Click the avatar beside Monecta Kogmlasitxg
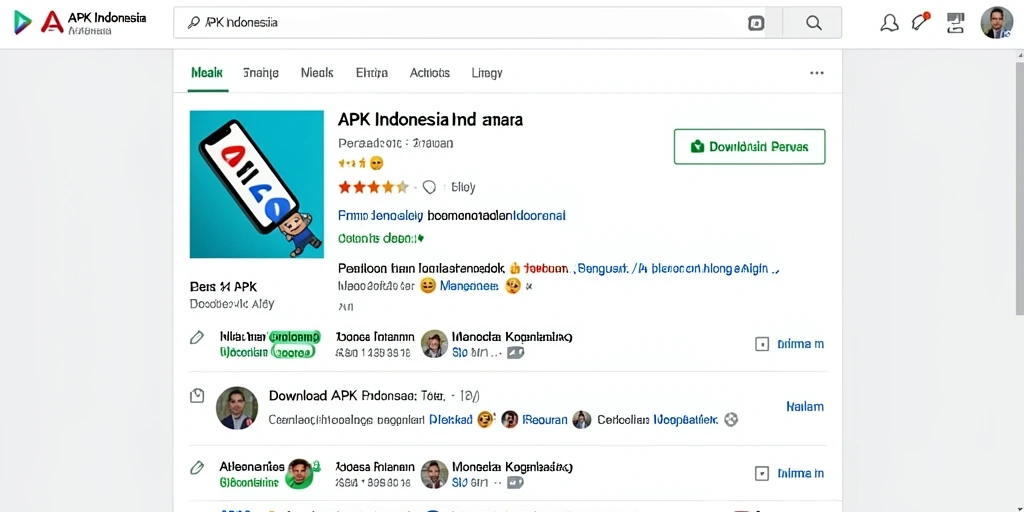The image size is (1024, 512). pos(434,474)
